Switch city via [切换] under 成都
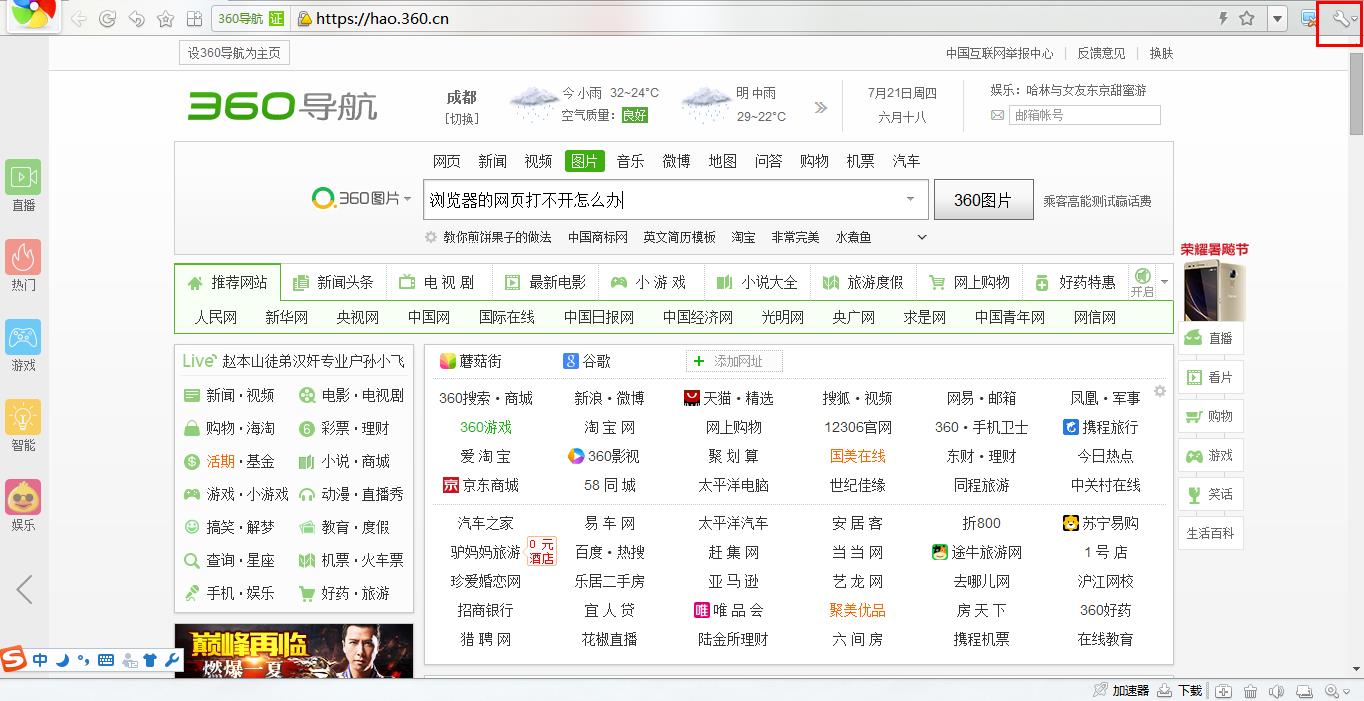The width and height of the screenshot is (1364, 701). [461, 118]
